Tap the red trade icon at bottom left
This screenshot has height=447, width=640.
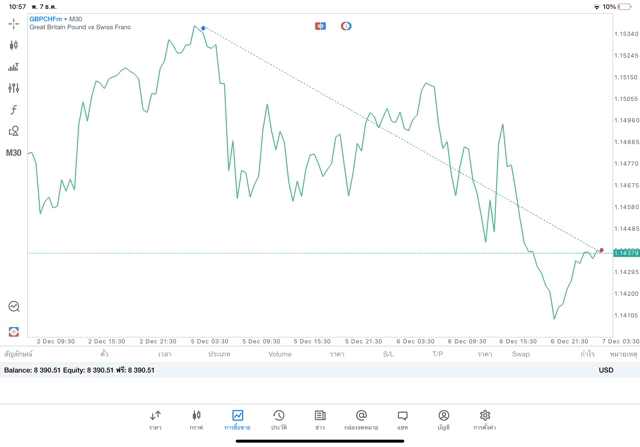[x=13, y=331]
